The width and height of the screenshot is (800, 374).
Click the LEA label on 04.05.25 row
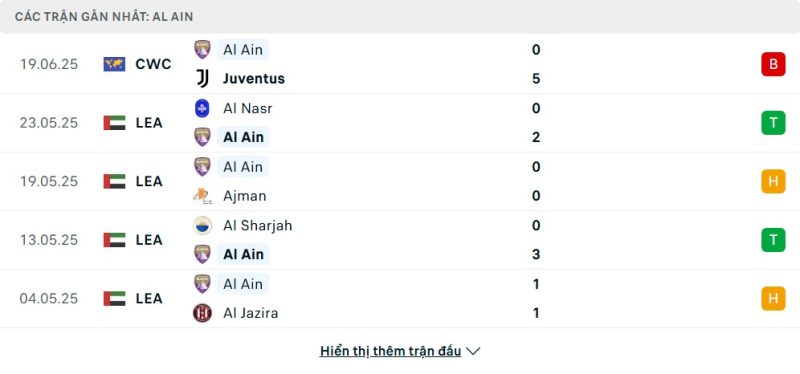tap(149, 298)
